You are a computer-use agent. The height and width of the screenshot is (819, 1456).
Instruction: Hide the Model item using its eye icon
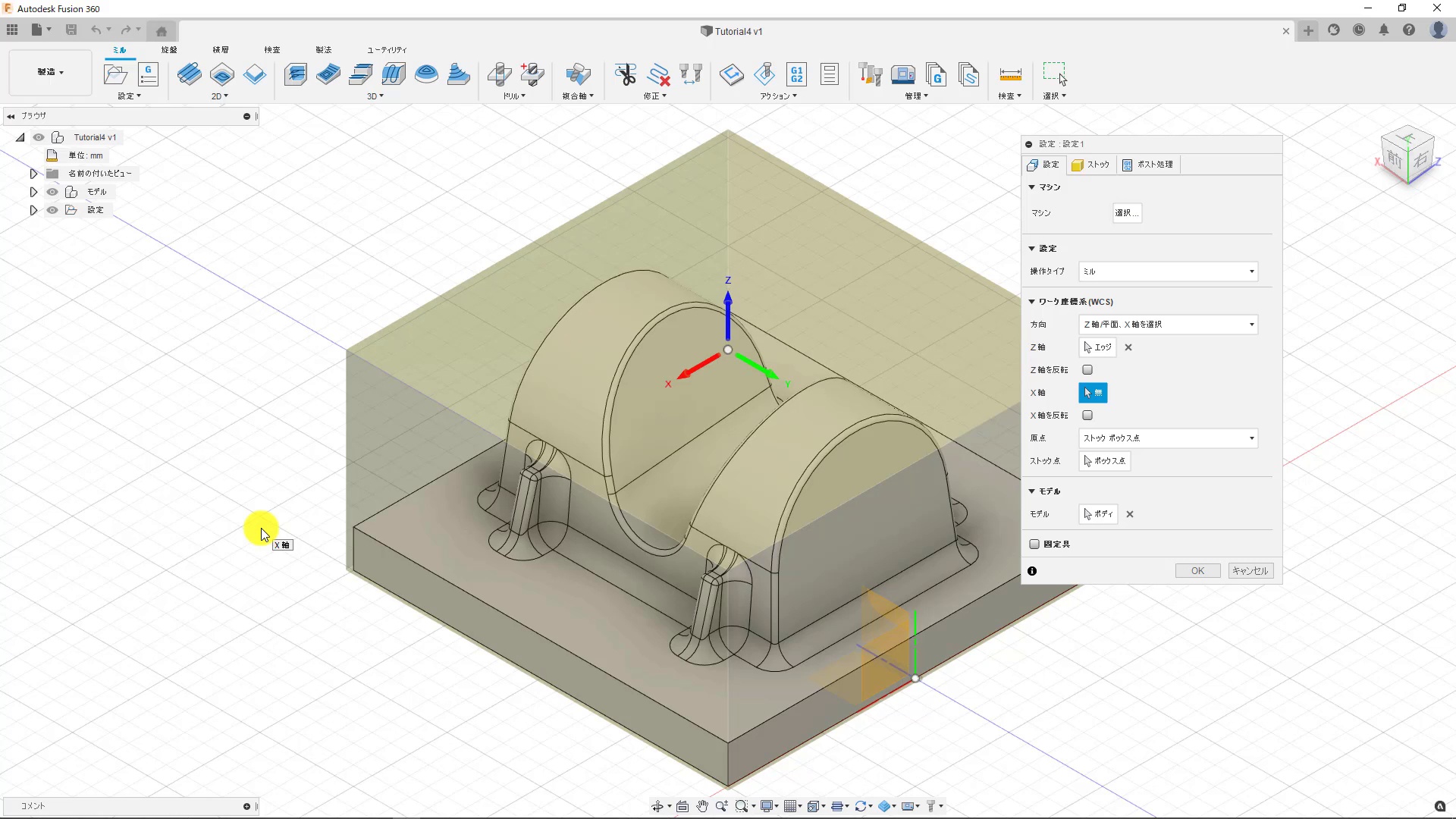coord(52,192)
